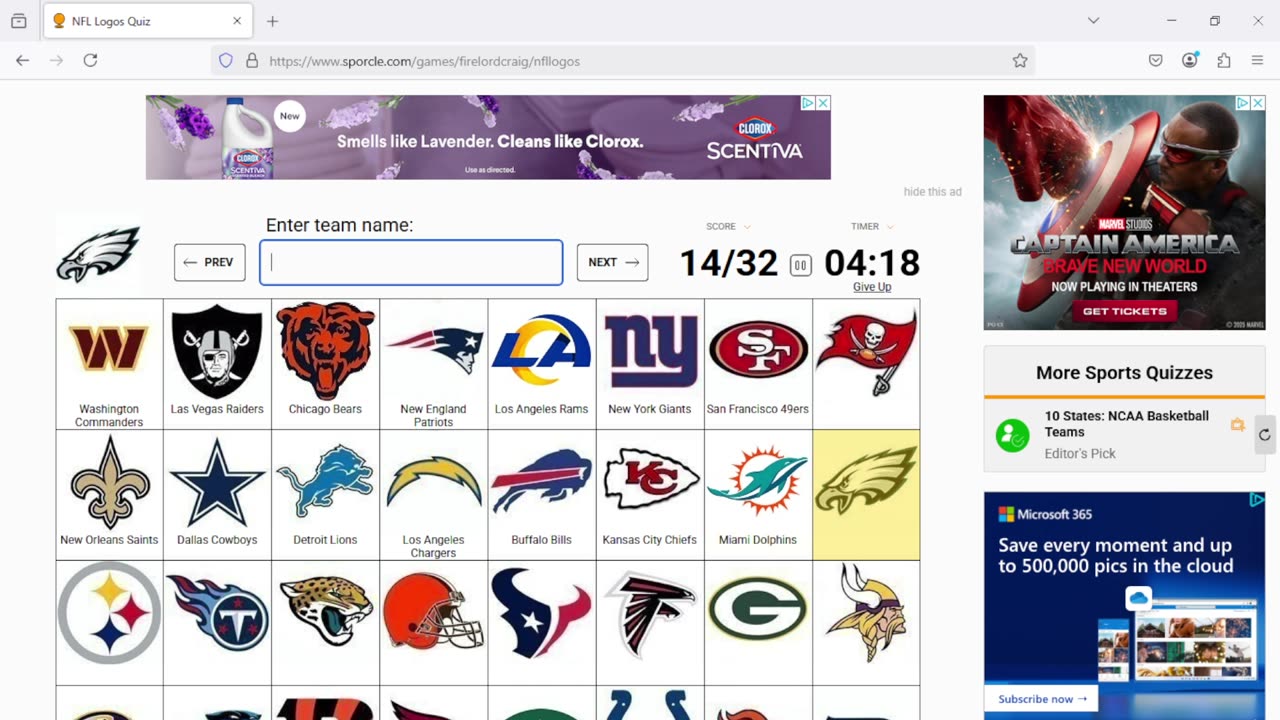Click the browser back arrow
1280x720 pixels.
tap(22, 61)
